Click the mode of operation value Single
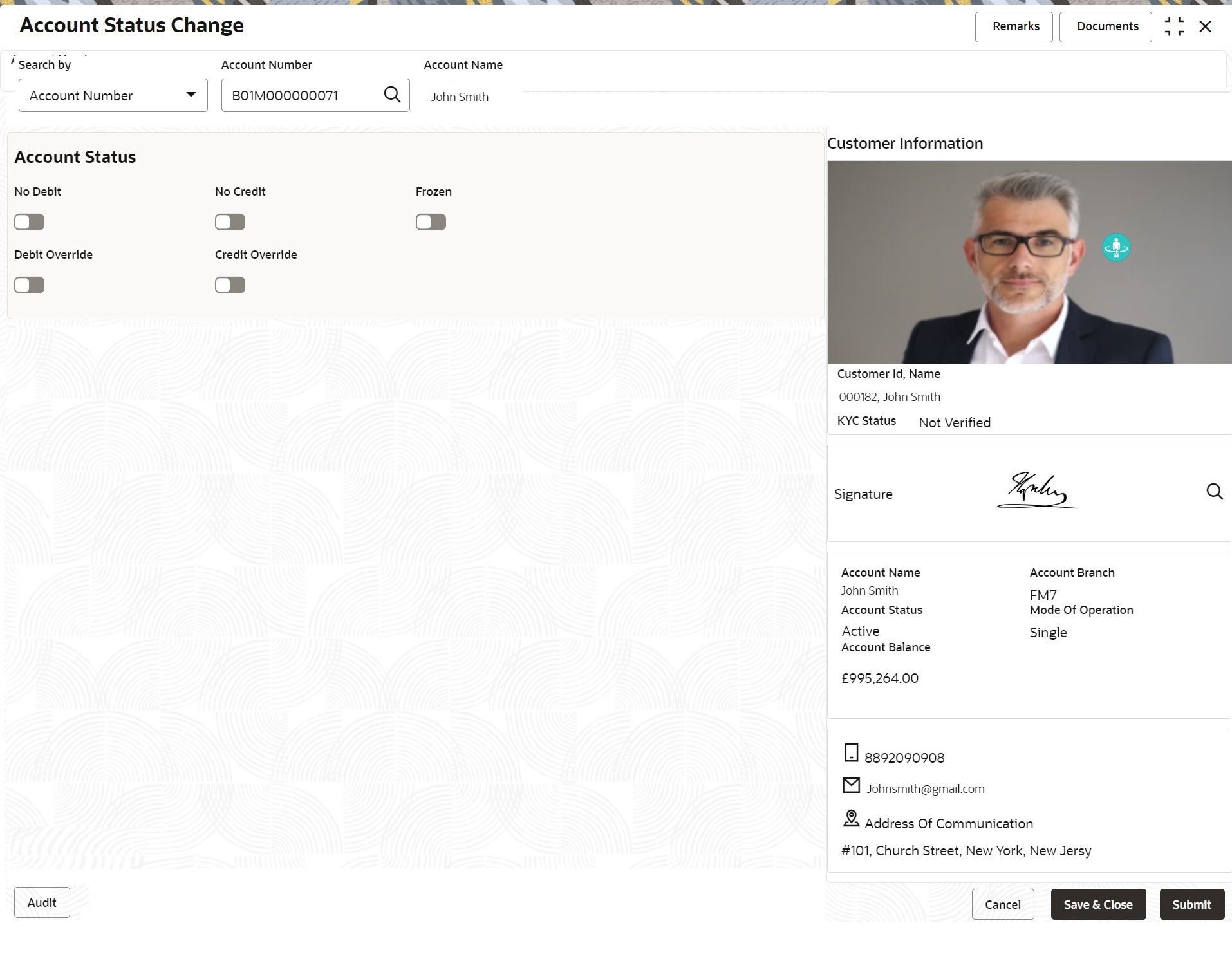The width and height of the screenshot is (1232, 959). (x=1048, y=632)
